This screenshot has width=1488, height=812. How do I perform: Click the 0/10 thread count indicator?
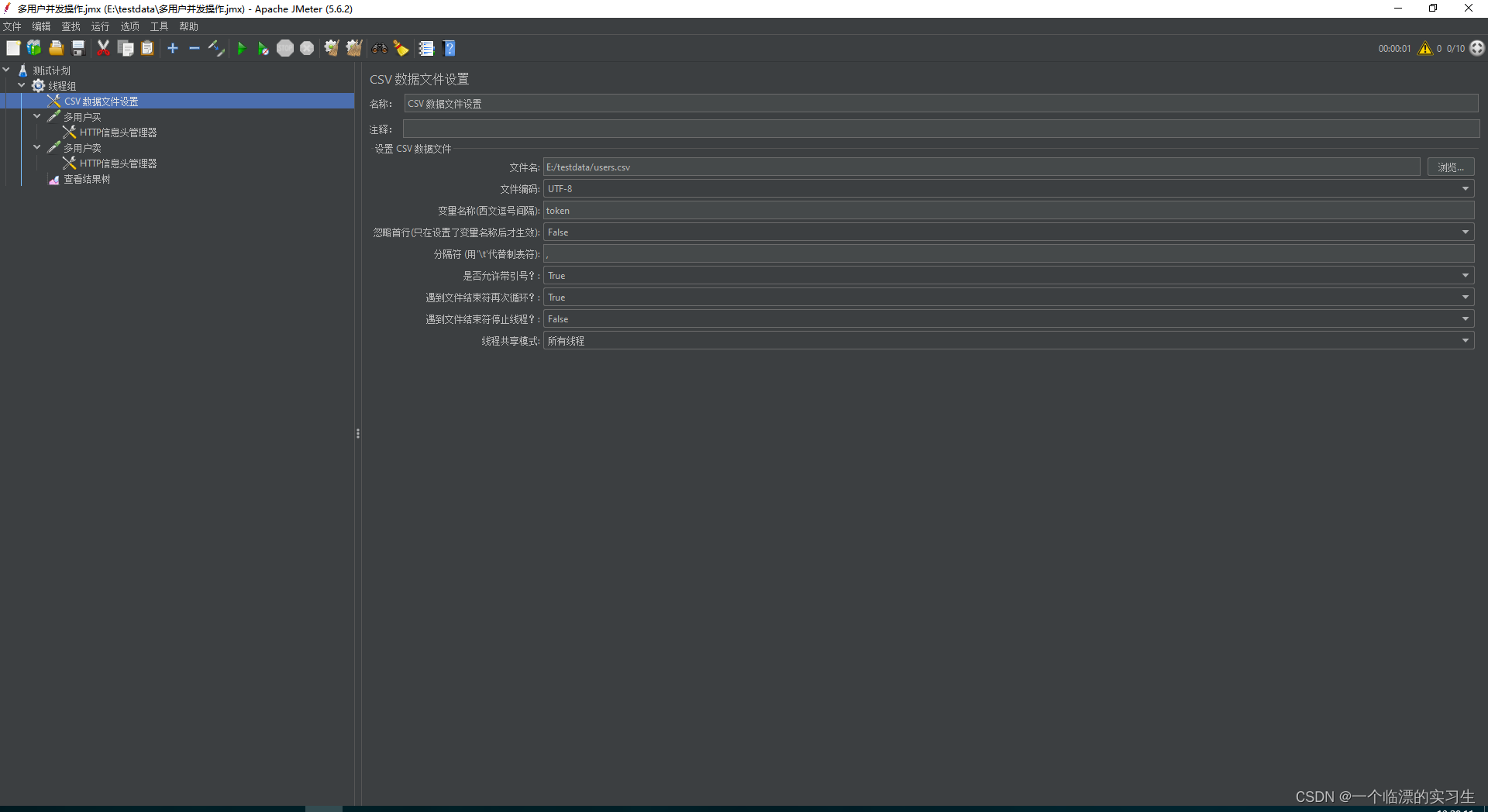1455,48
